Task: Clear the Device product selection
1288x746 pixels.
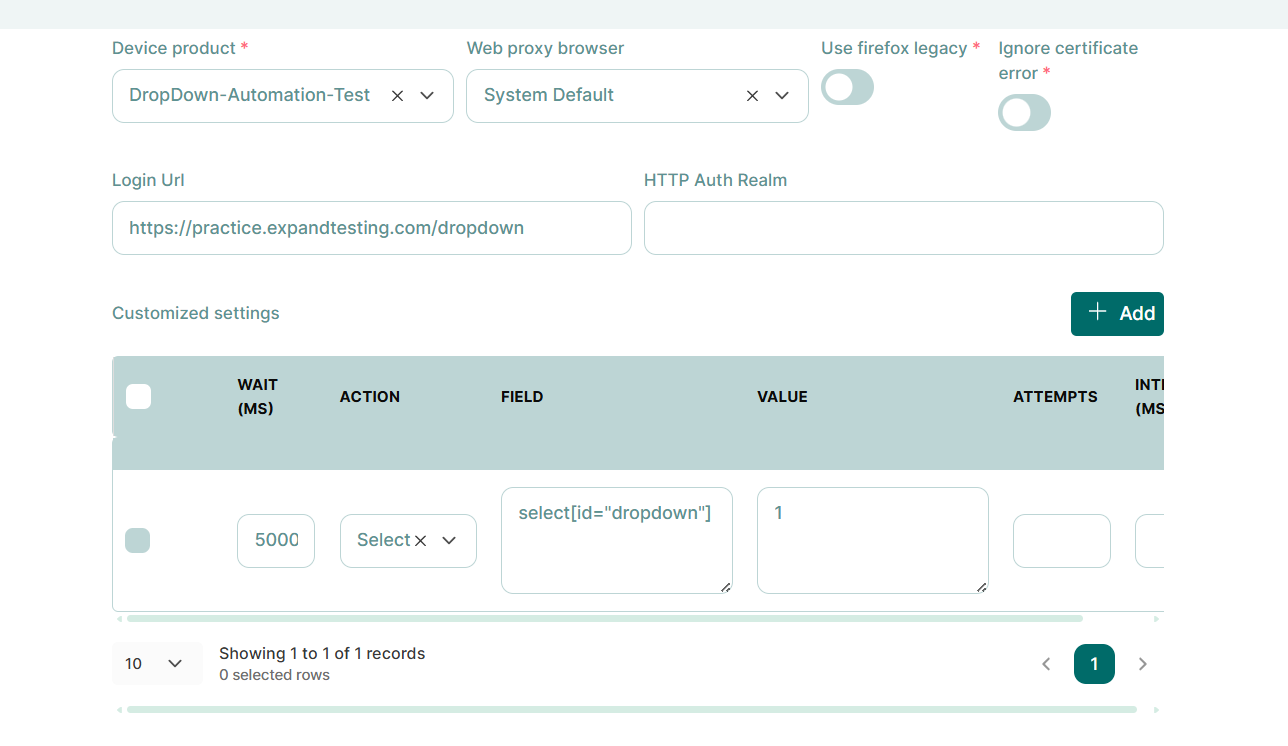Action: coord(397,96)
